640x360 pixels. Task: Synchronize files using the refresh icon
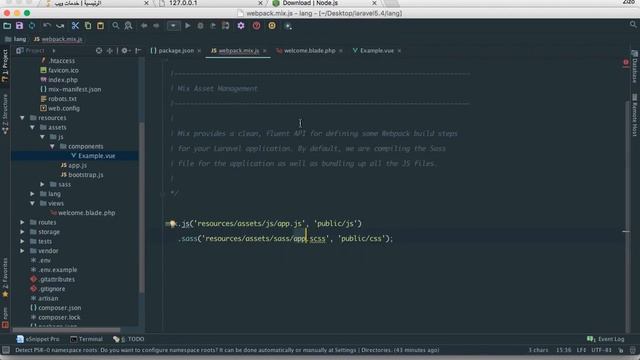click(x=31, y=26)
